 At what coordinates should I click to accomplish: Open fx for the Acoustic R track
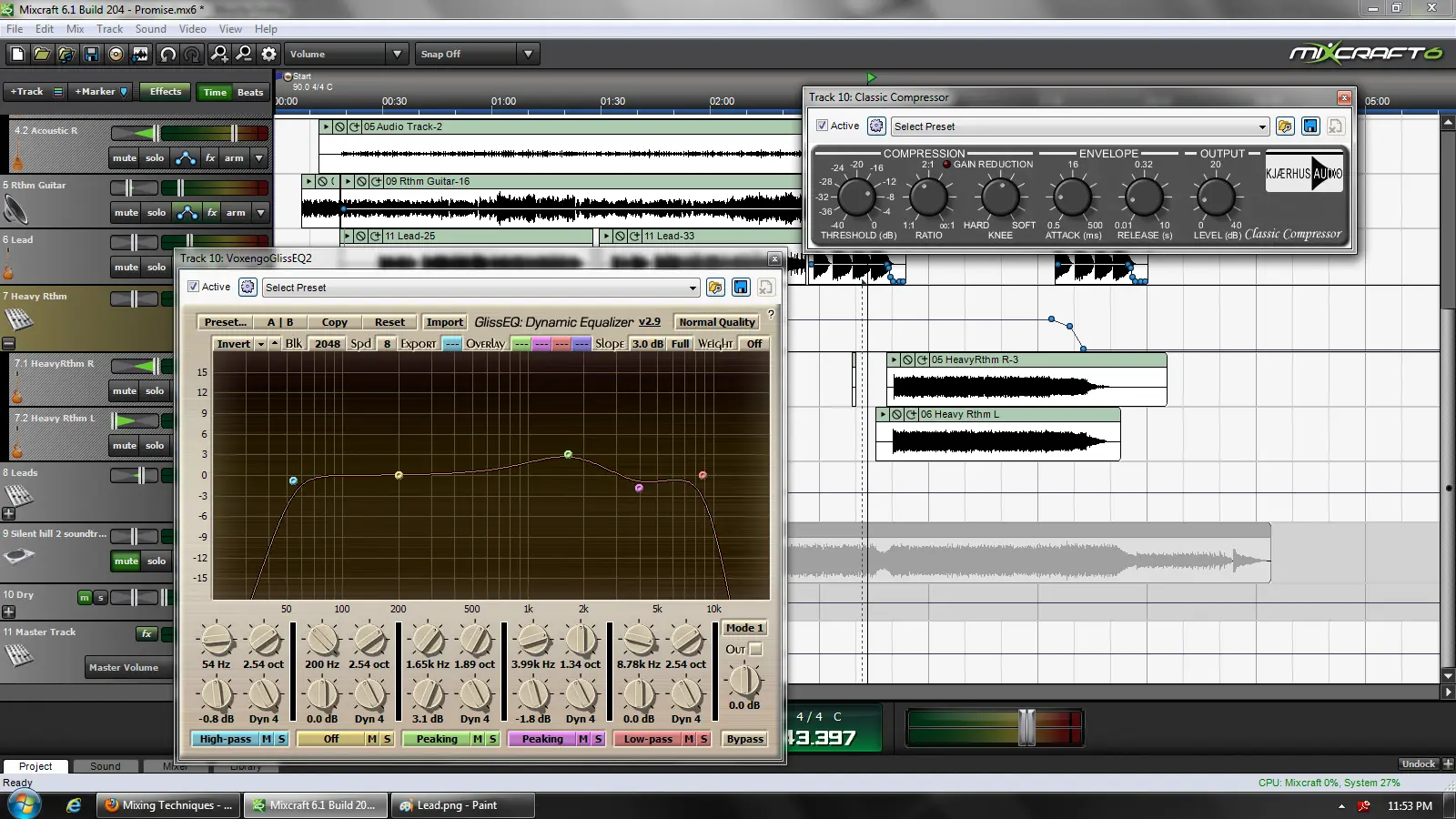coord(210,157)
